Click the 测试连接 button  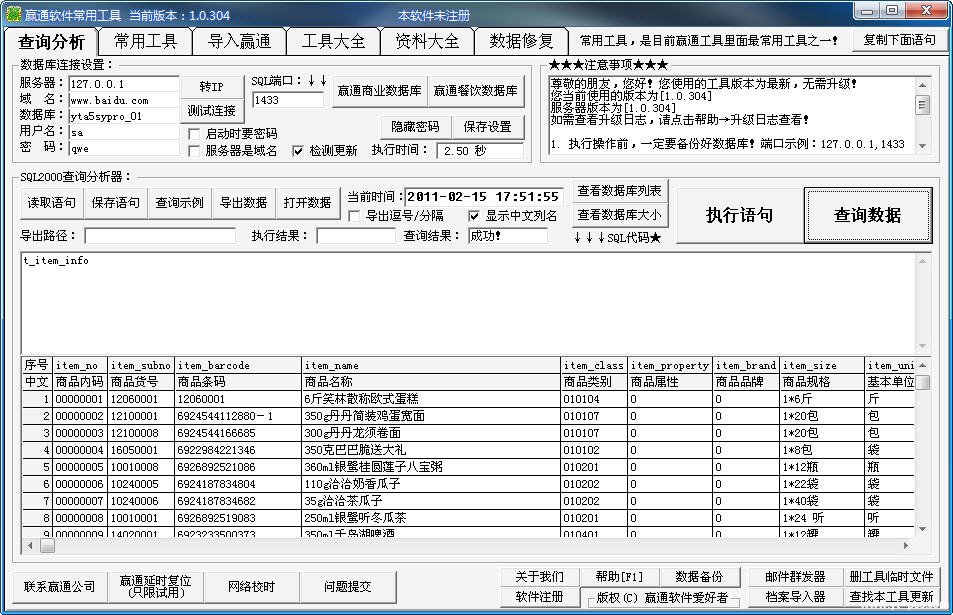click(x=212, y=111)
